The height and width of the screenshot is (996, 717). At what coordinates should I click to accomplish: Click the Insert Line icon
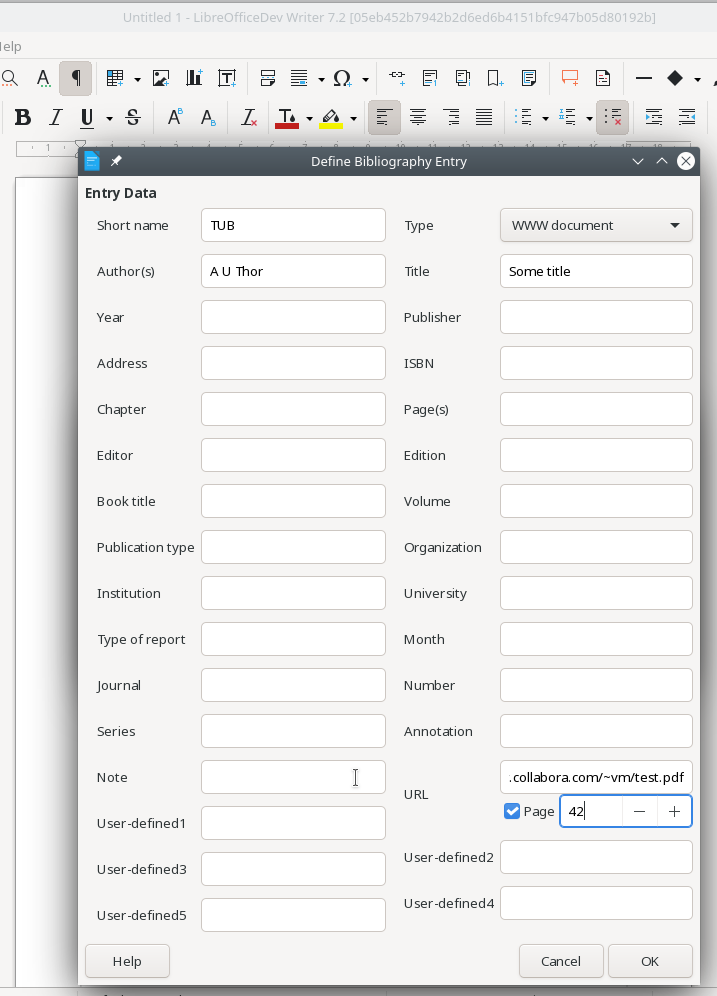[643, 78]
